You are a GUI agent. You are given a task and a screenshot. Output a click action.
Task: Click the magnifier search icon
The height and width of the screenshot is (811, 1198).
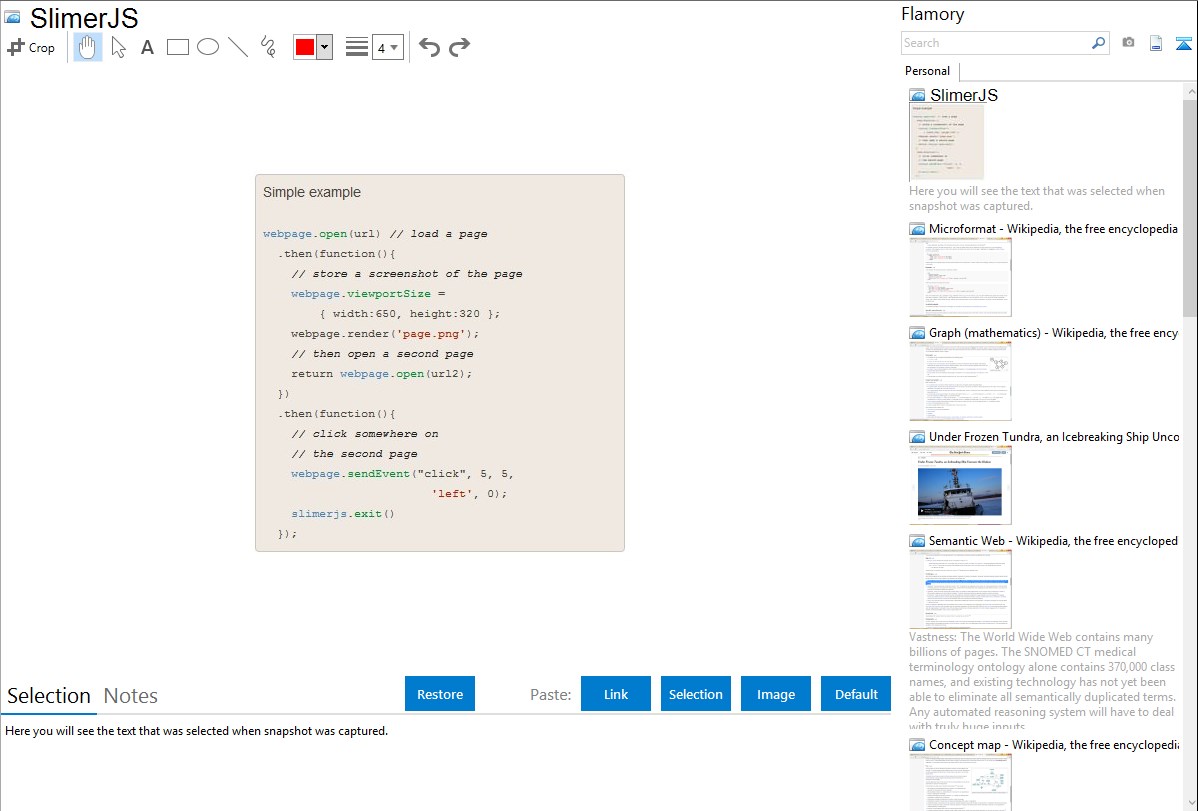coord(1098,43)
